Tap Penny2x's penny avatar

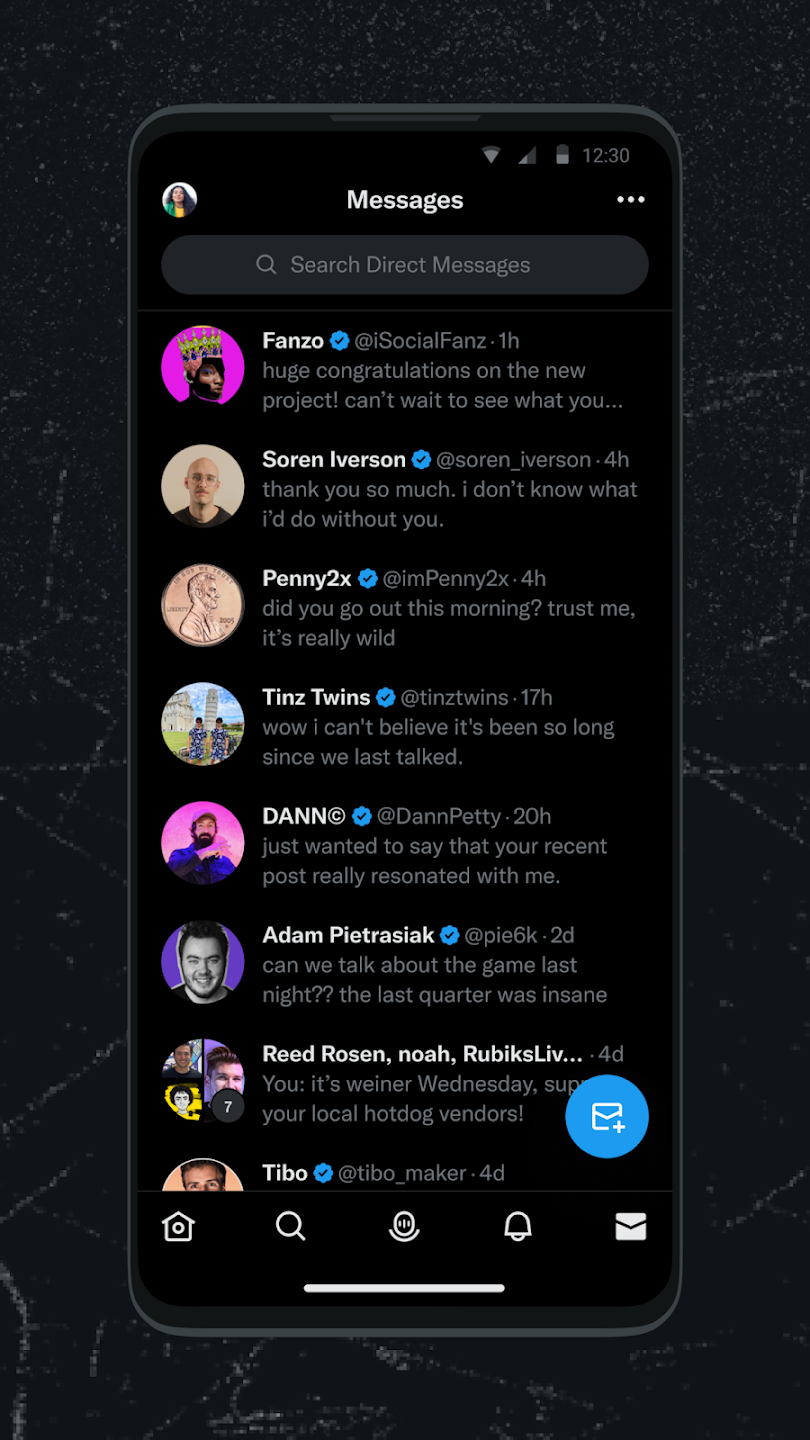pos(203,604)
